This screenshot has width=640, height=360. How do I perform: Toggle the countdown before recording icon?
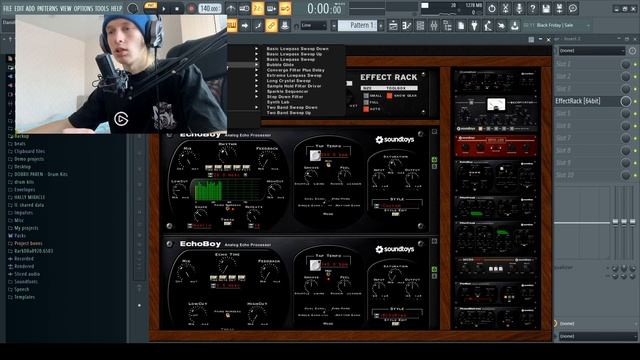(x=258, y=9)
